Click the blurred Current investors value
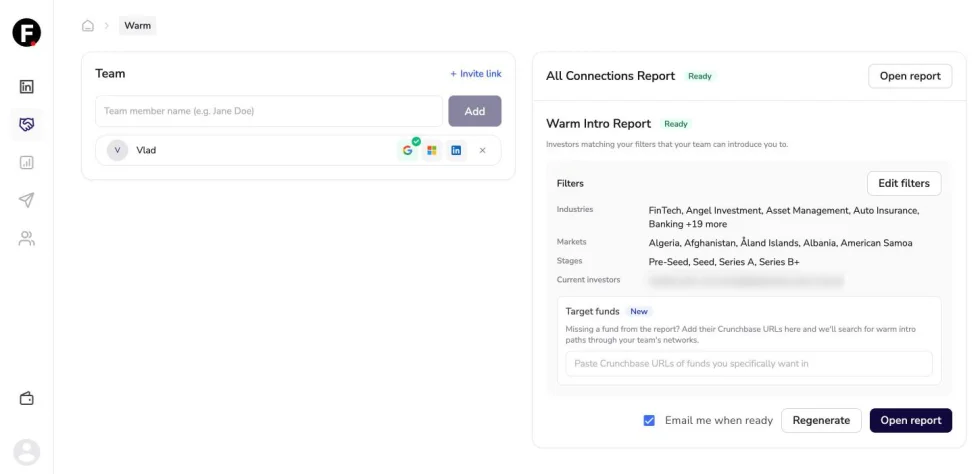The width and height of the screenshot is (980, 474). (x=746, y=281)
